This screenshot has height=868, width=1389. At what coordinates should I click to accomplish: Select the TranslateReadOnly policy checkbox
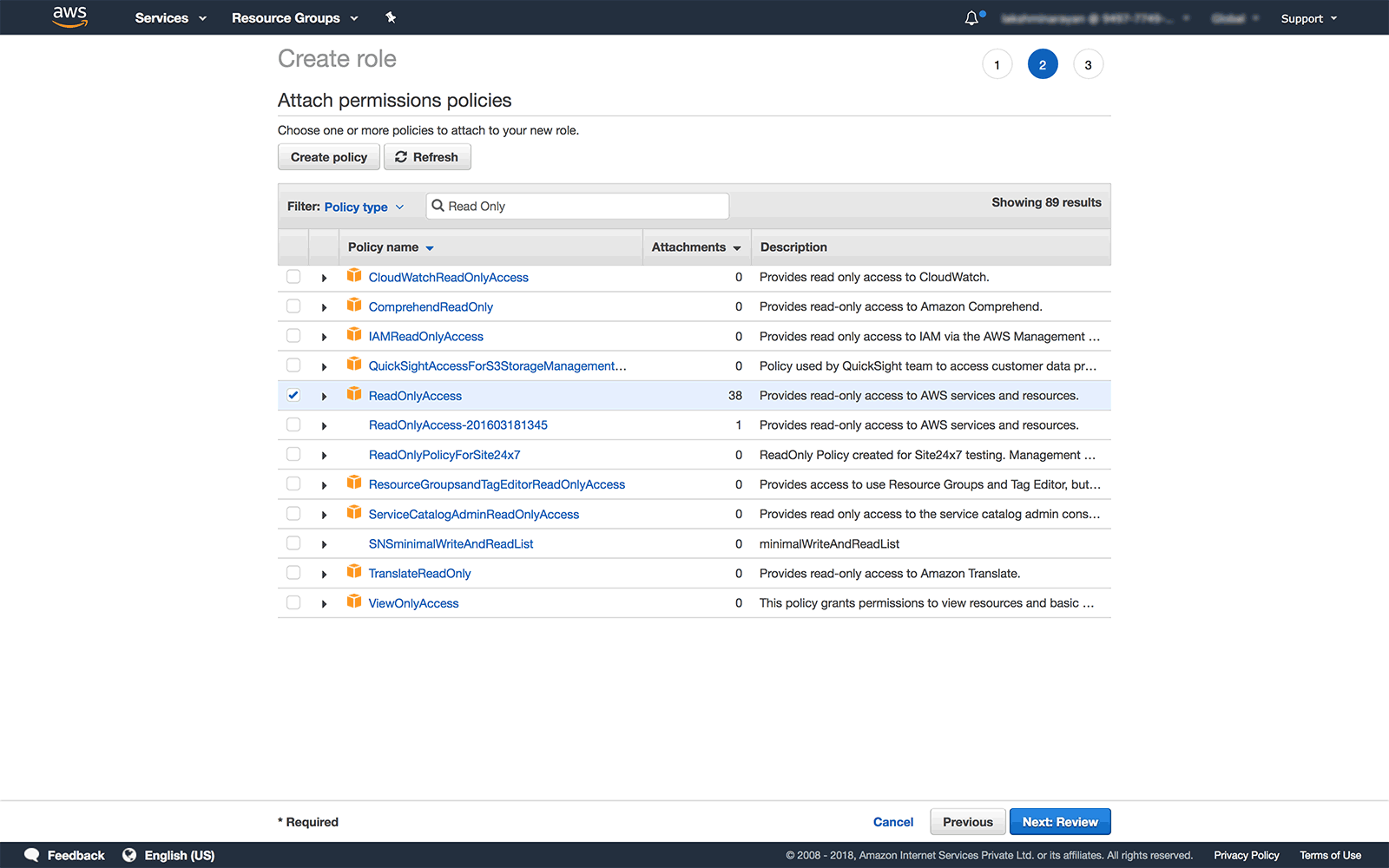[x=293, y=573]
